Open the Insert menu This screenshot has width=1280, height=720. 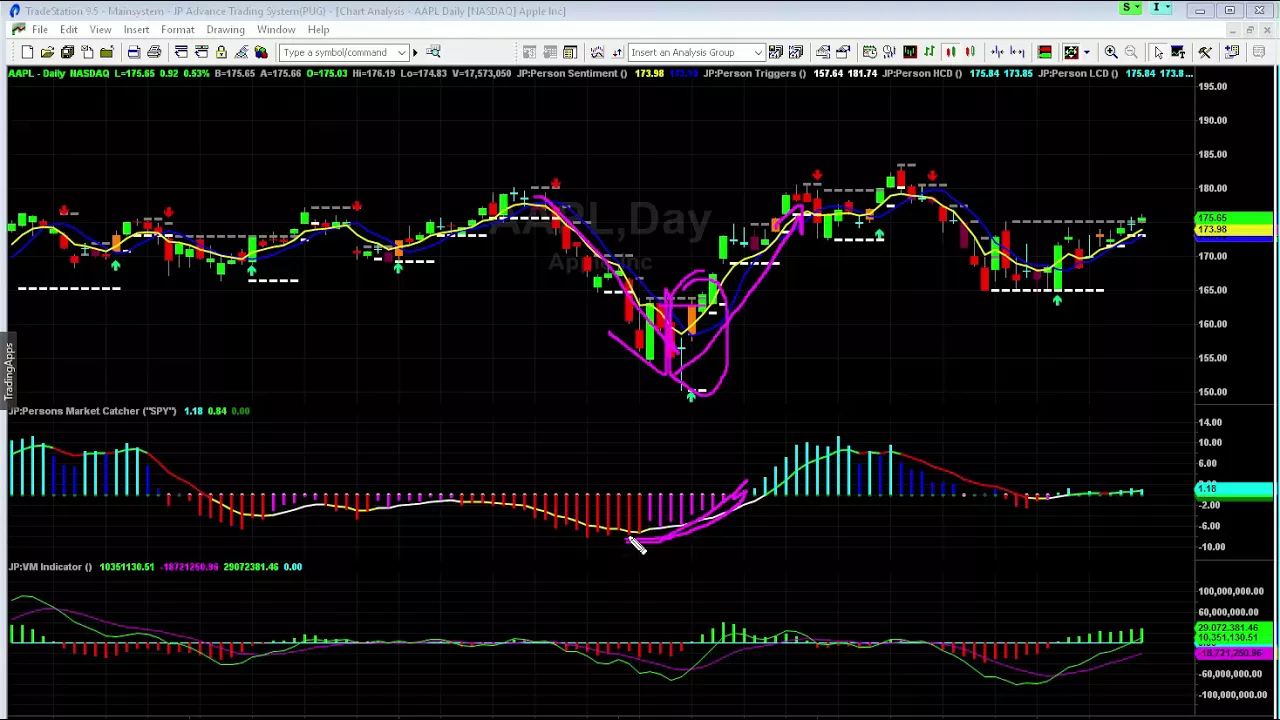[x=136, y=30]
